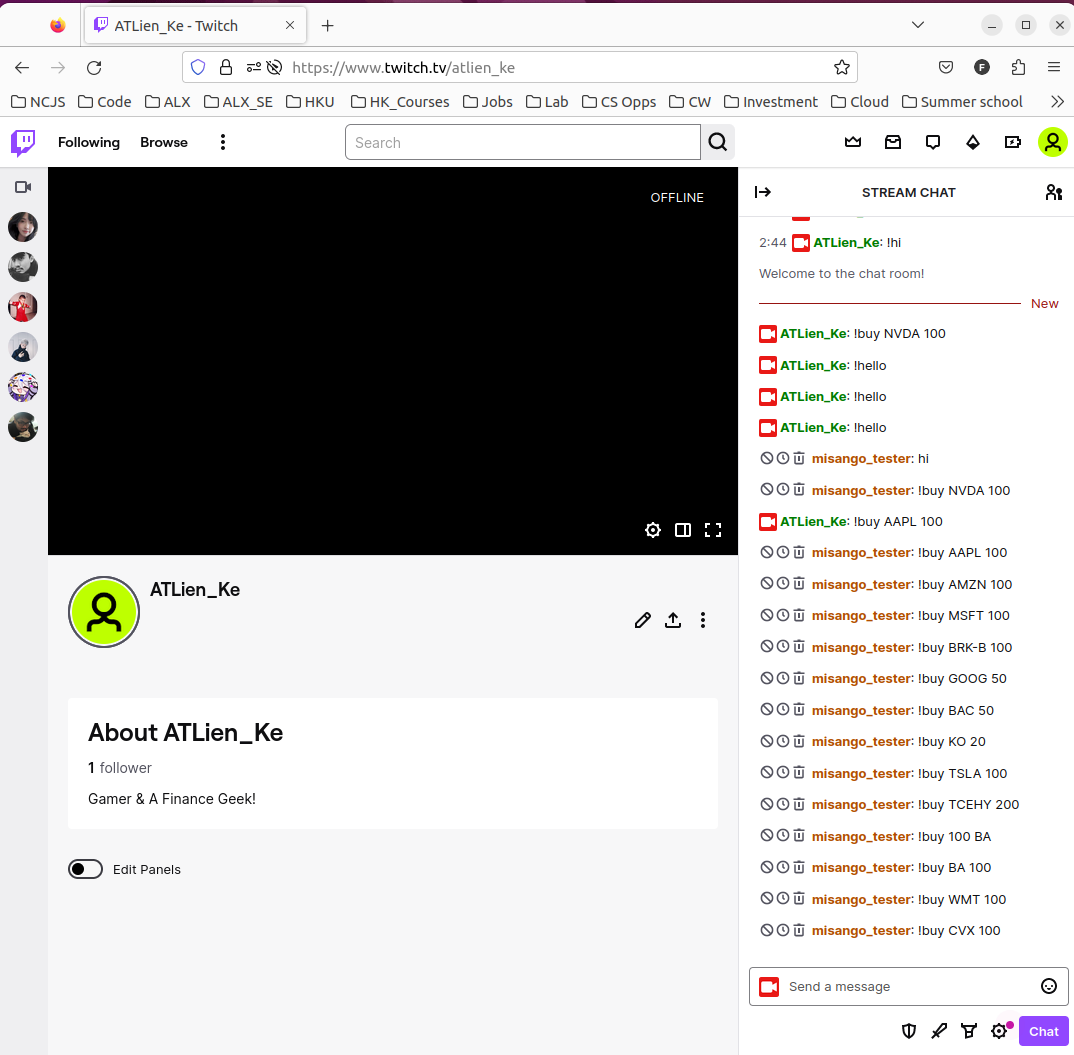Click the channel's green profile avatar
This screenshot has width=1074, height=1055.
tap(104, 612)
